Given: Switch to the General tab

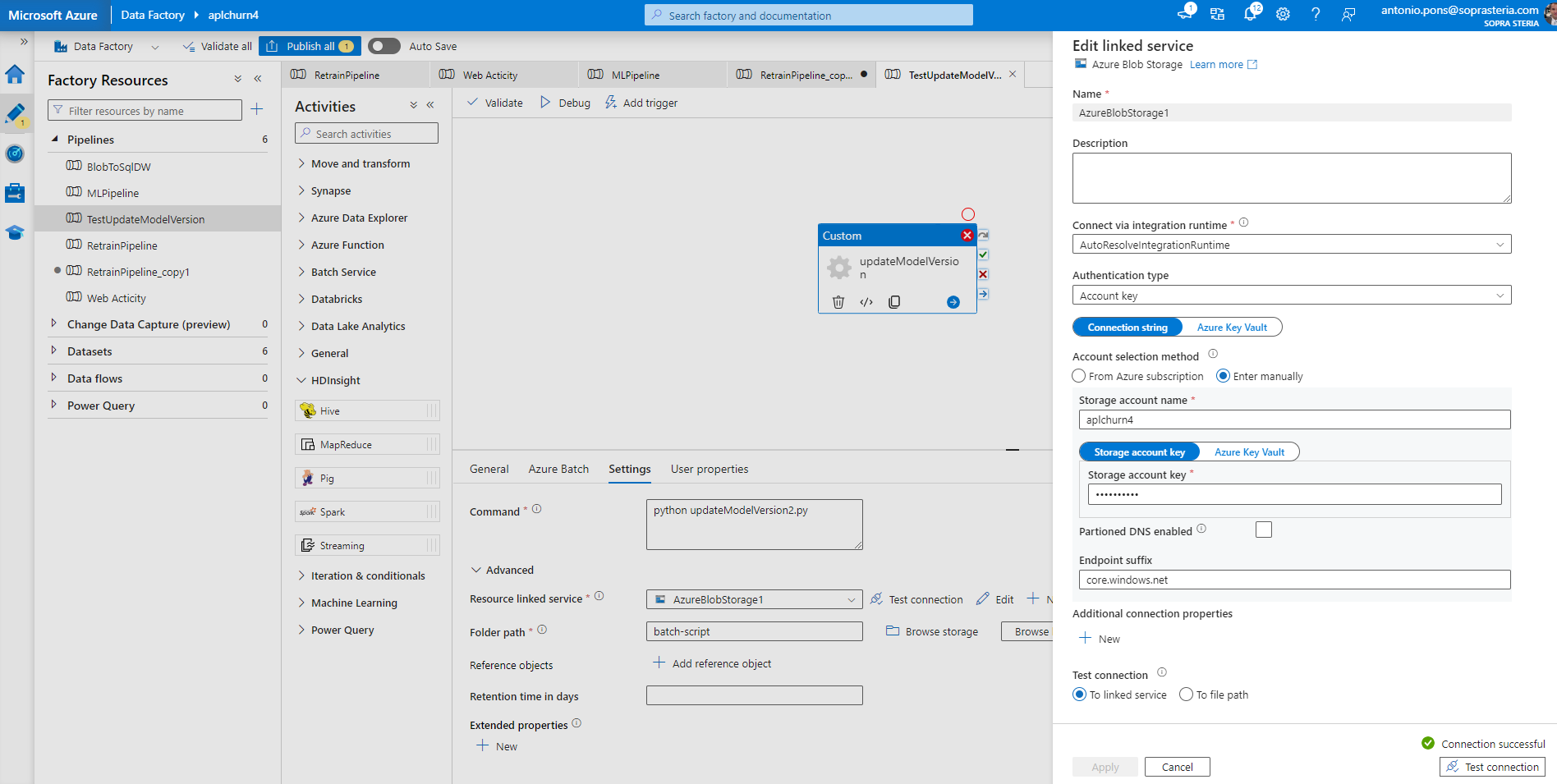Looking at the screenshot, I should (489, 469).
